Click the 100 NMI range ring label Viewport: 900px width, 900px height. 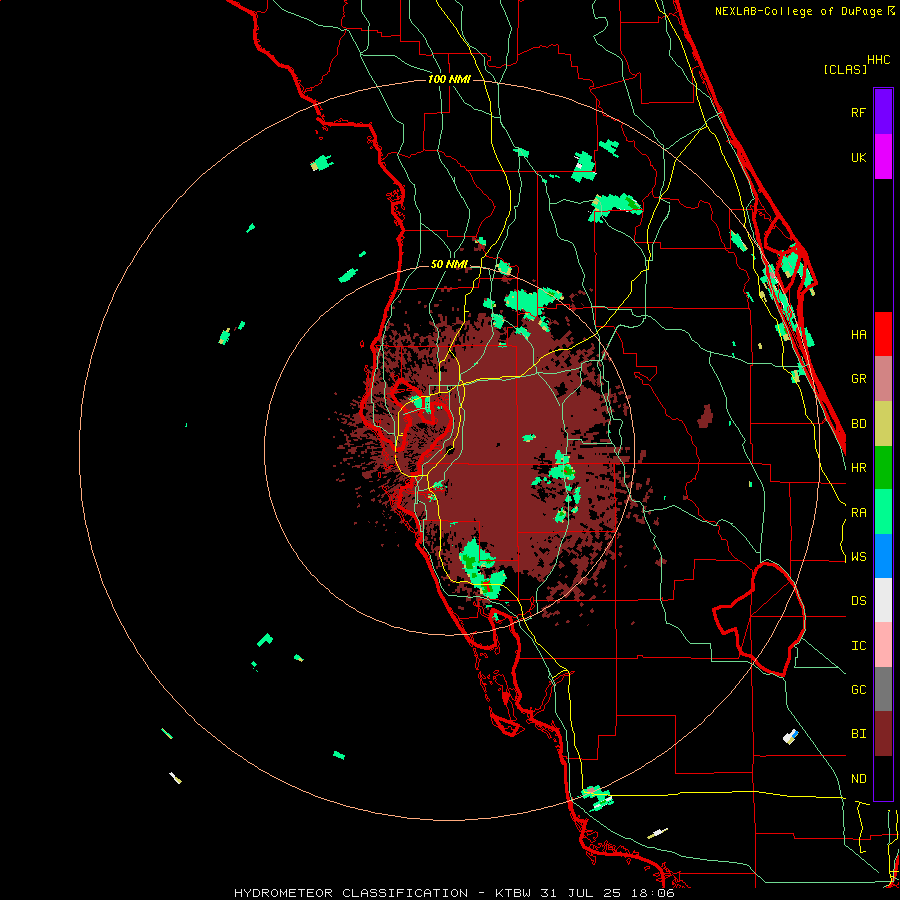(449, 79)
